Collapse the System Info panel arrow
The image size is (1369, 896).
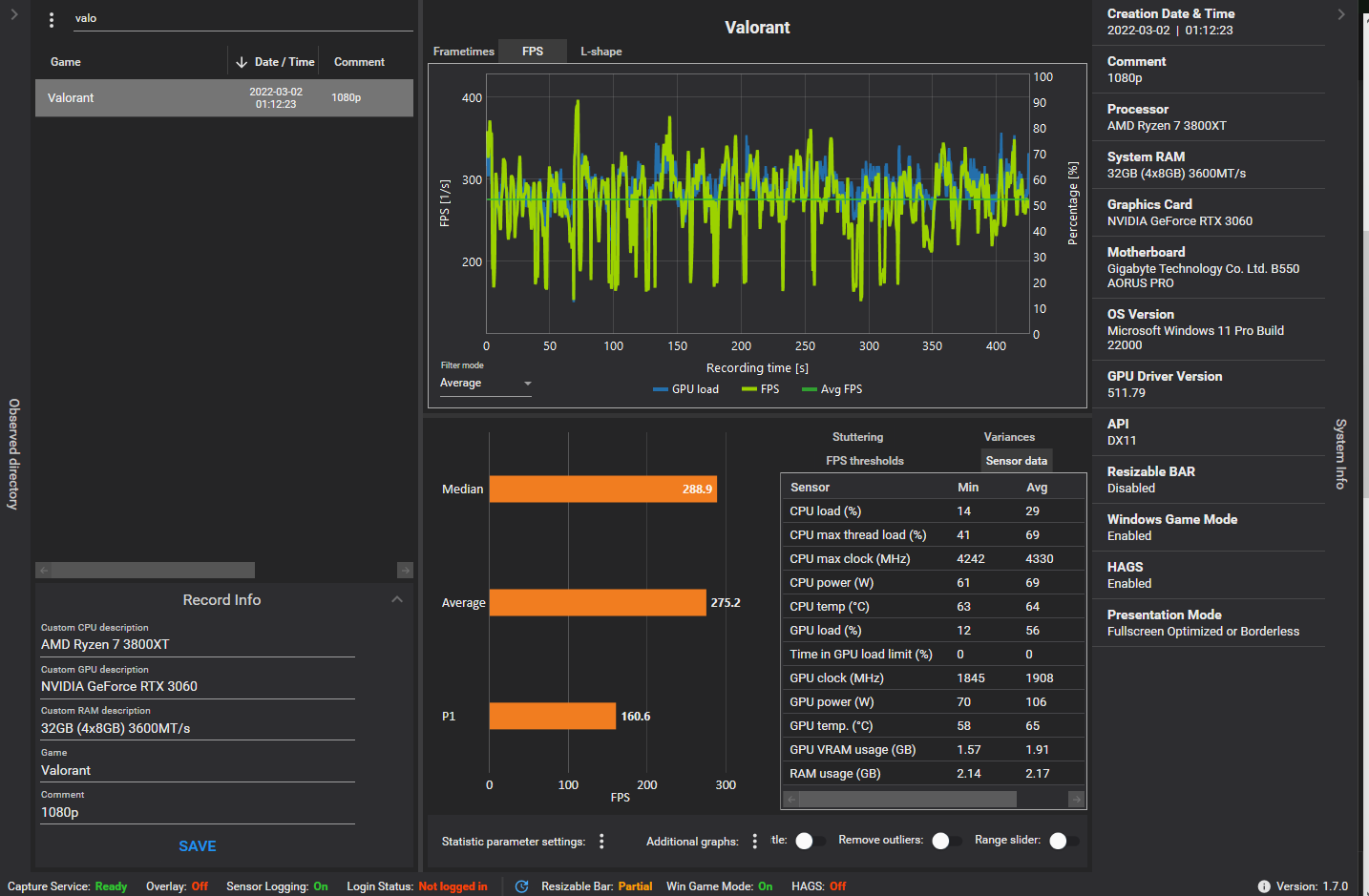click(1341, 14)
